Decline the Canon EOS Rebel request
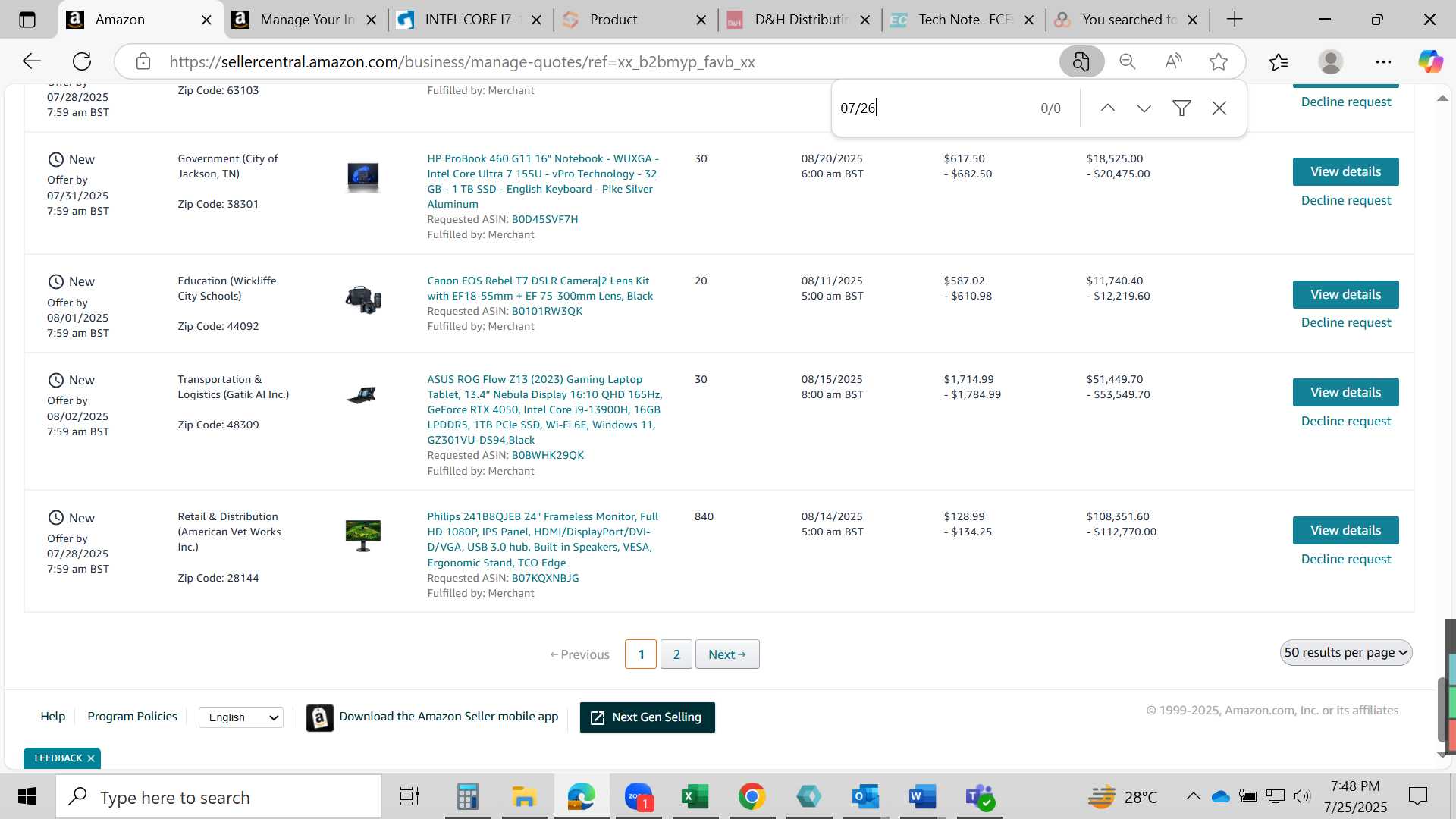Screen dimensions: 1456x819 [x=1346, y=322]
